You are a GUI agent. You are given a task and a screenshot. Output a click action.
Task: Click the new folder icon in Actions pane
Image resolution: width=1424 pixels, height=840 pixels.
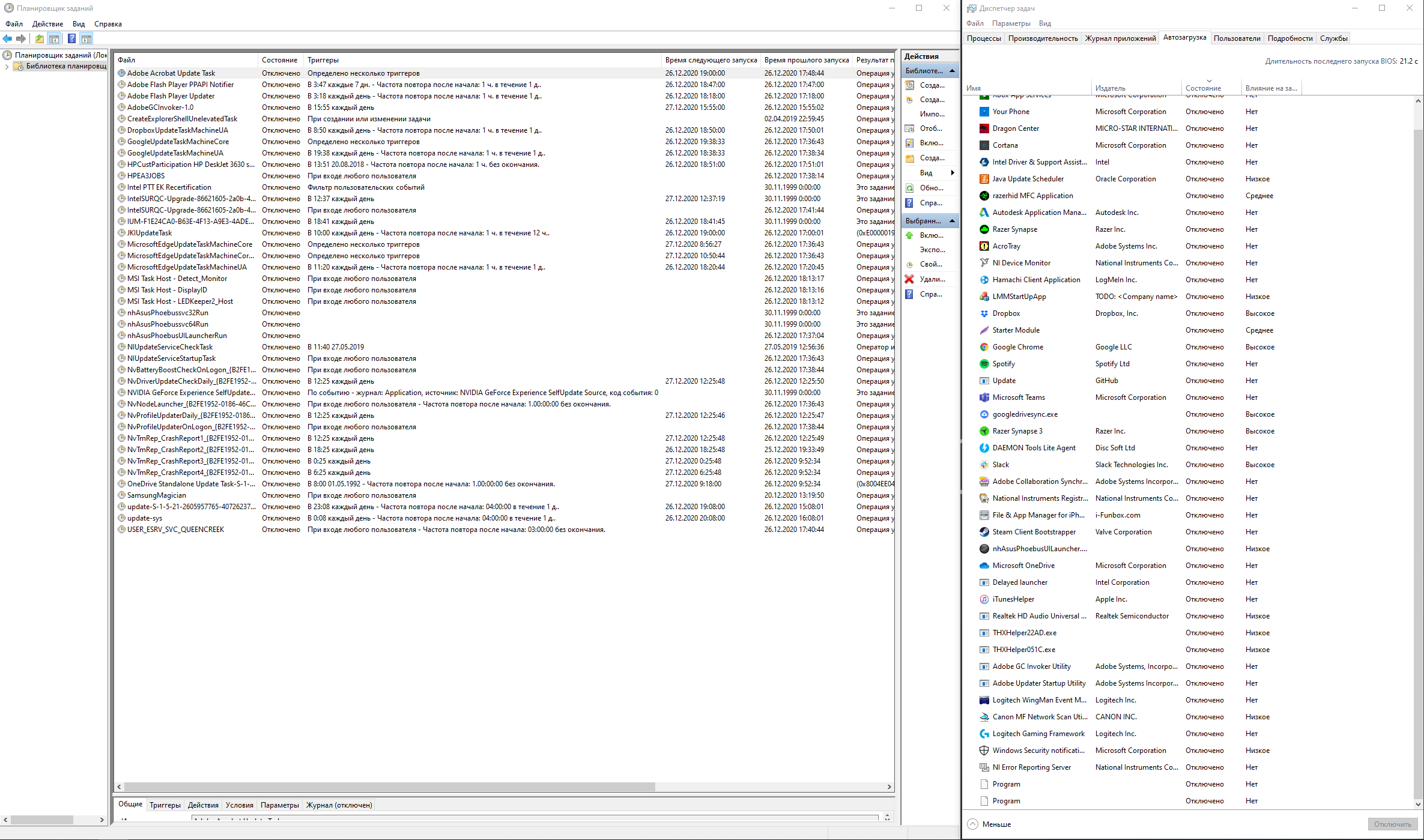point(909,158)
